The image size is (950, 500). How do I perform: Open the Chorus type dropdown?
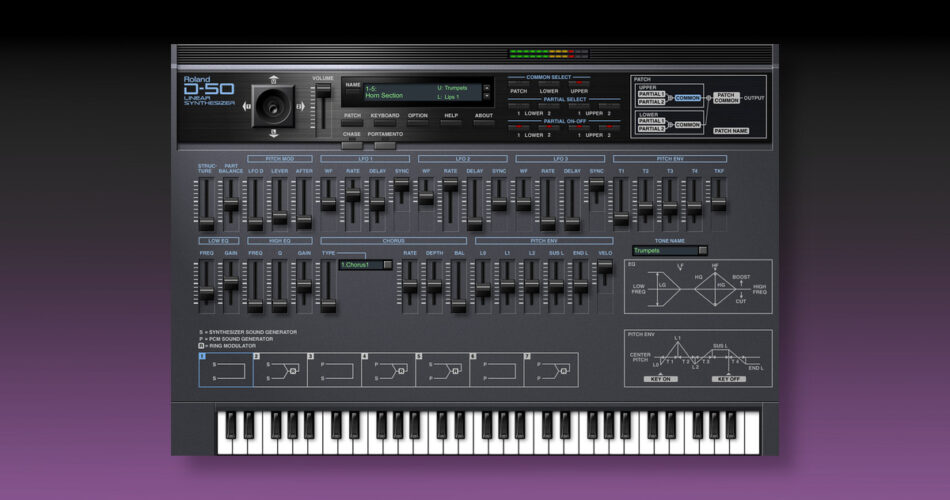coord(365,265)
